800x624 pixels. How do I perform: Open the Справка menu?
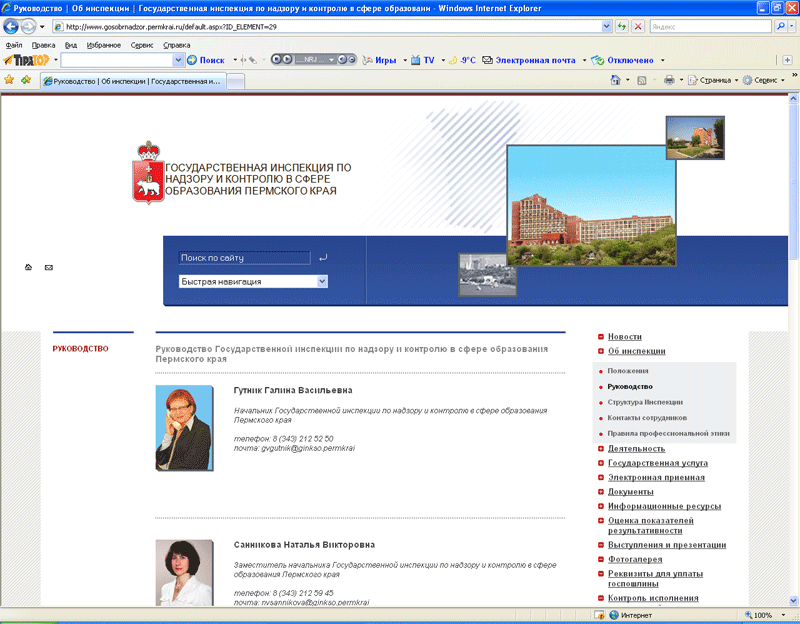click(x=177, y=45)
